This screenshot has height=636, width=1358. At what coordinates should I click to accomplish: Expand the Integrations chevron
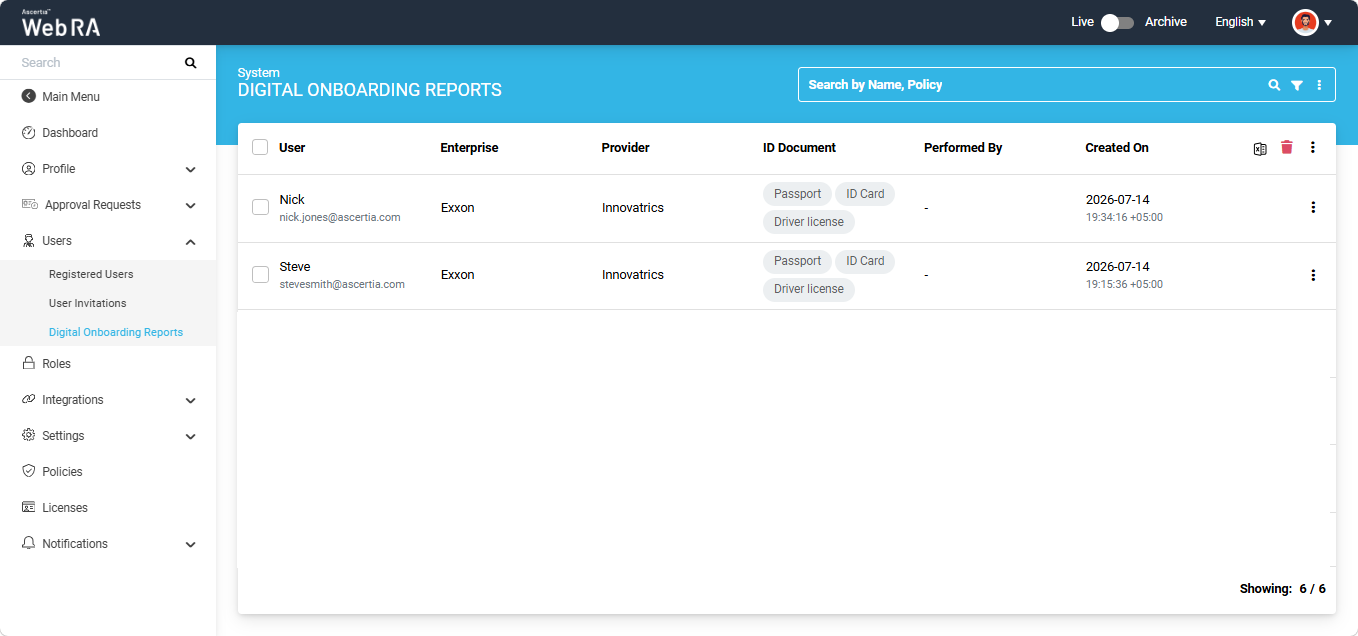[x=191, y=401]
